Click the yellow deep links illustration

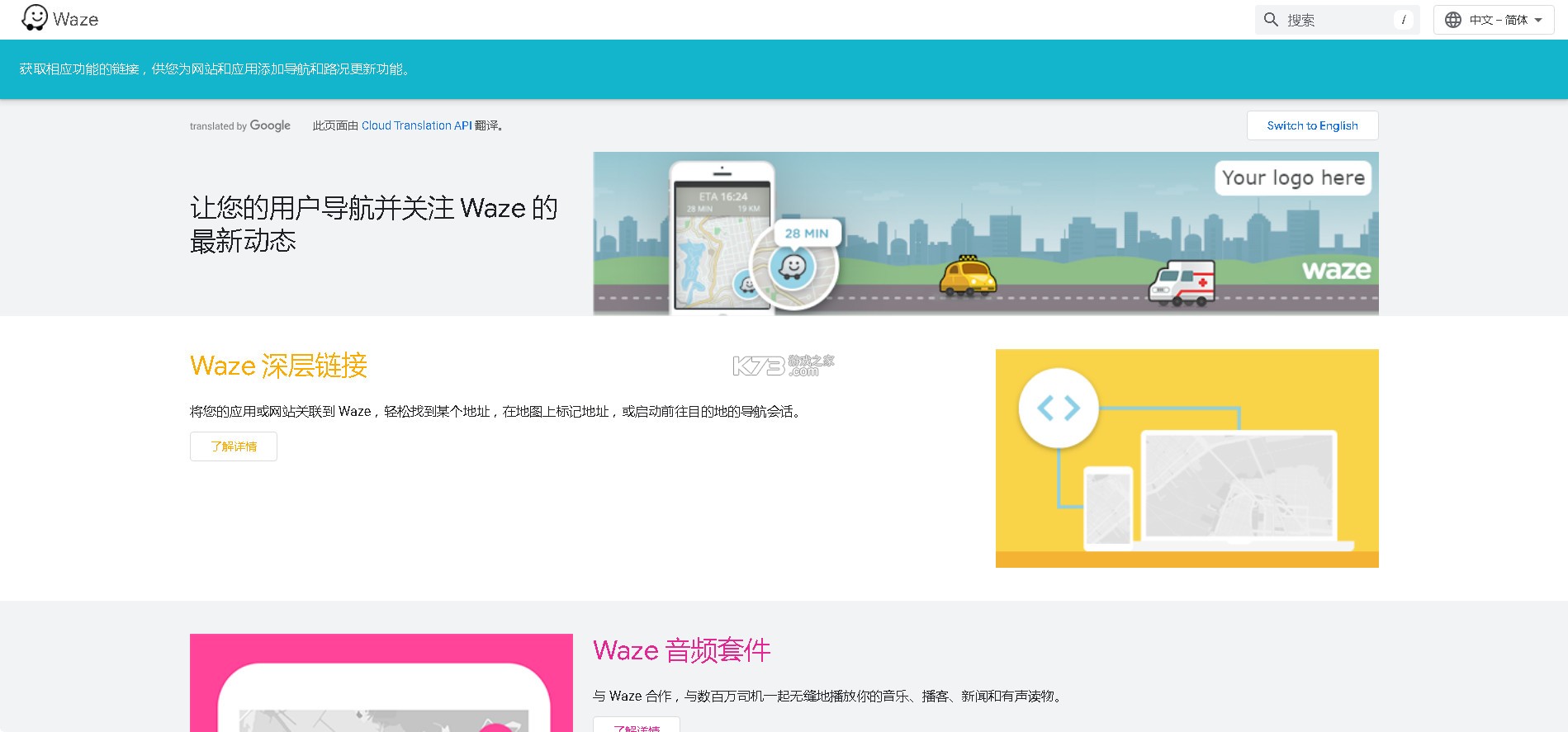click(1187, 458)
